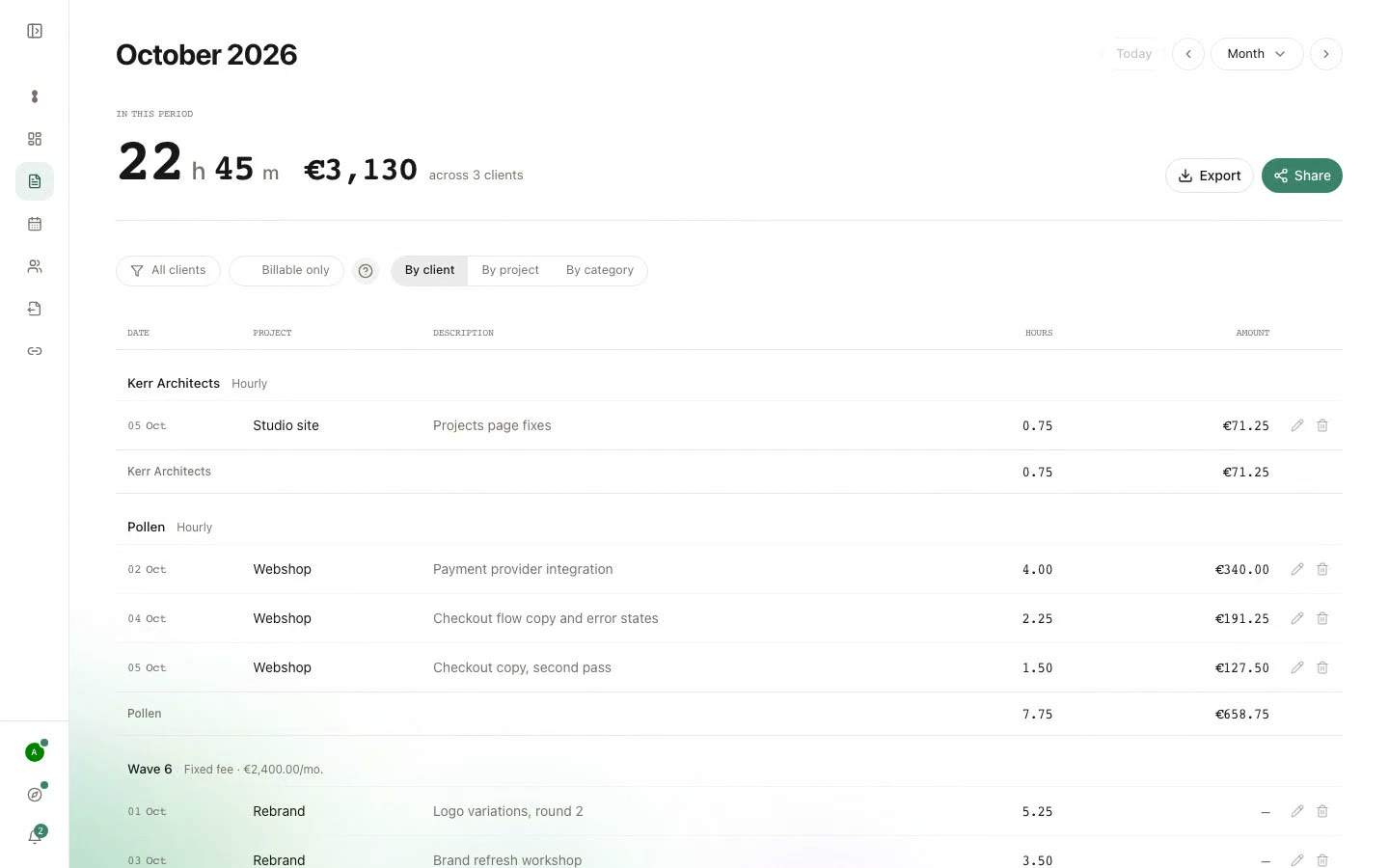The width and height of the screenshot is (1389, 868).
Task: Open the All clients filter dropdown
Action: (168, 271)
